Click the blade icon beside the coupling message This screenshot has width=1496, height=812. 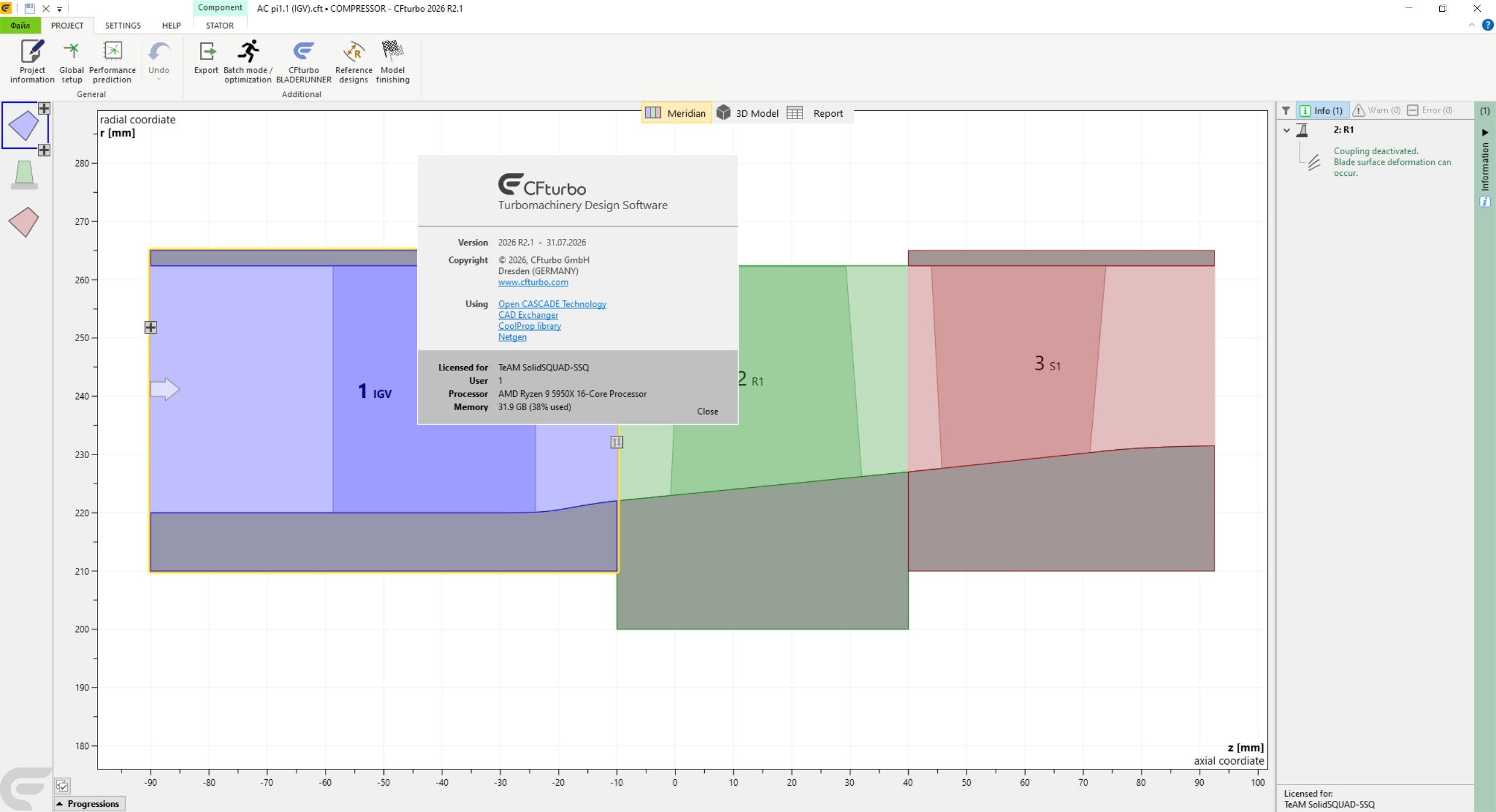pyautogui.click(x=1314, y=162)
